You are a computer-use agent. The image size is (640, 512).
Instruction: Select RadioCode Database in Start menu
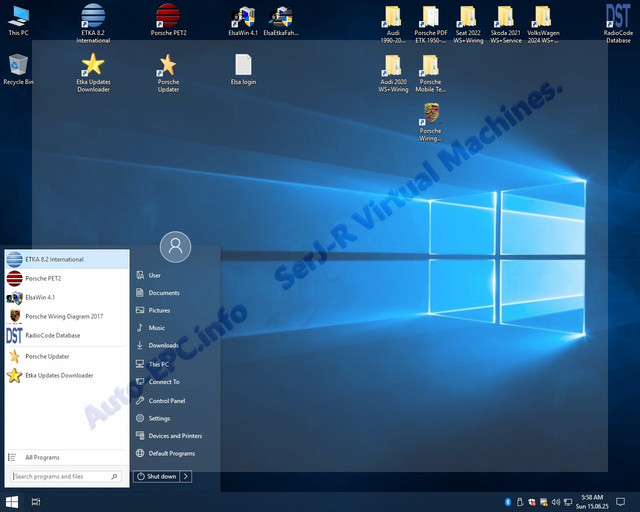(67, 335)
